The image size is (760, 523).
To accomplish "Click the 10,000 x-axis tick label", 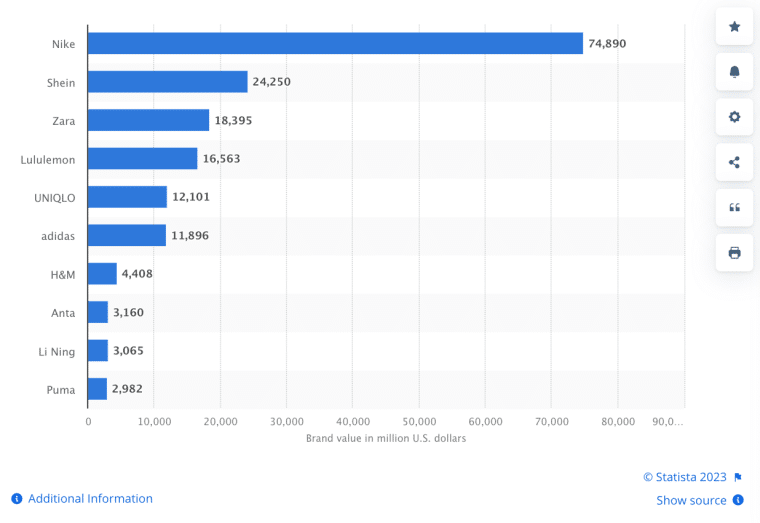I will (154, 422).
